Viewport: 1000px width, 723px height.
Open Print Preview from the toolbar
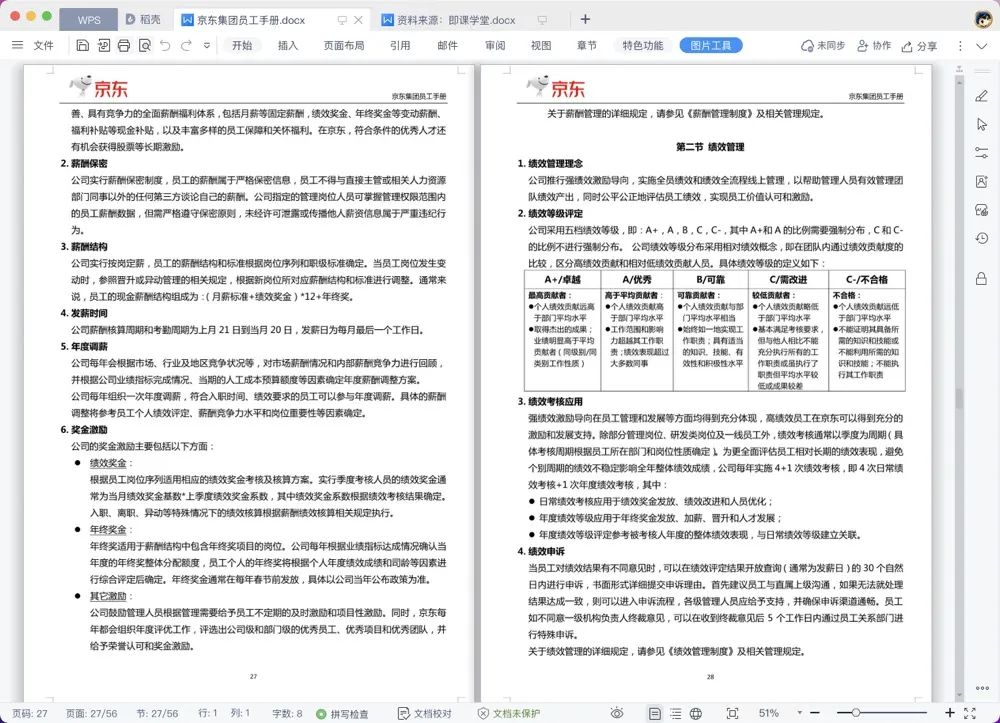click(x=145, y=45)
